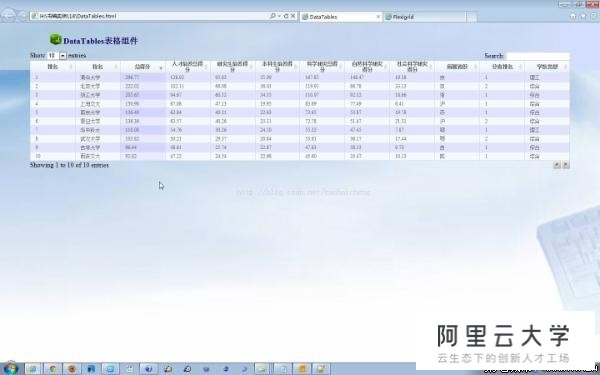The height and width of the screenshot is (375, 600).
Task: Sort by 学校类型 column header
Action: pyautogui.click(x=547, y=67)
